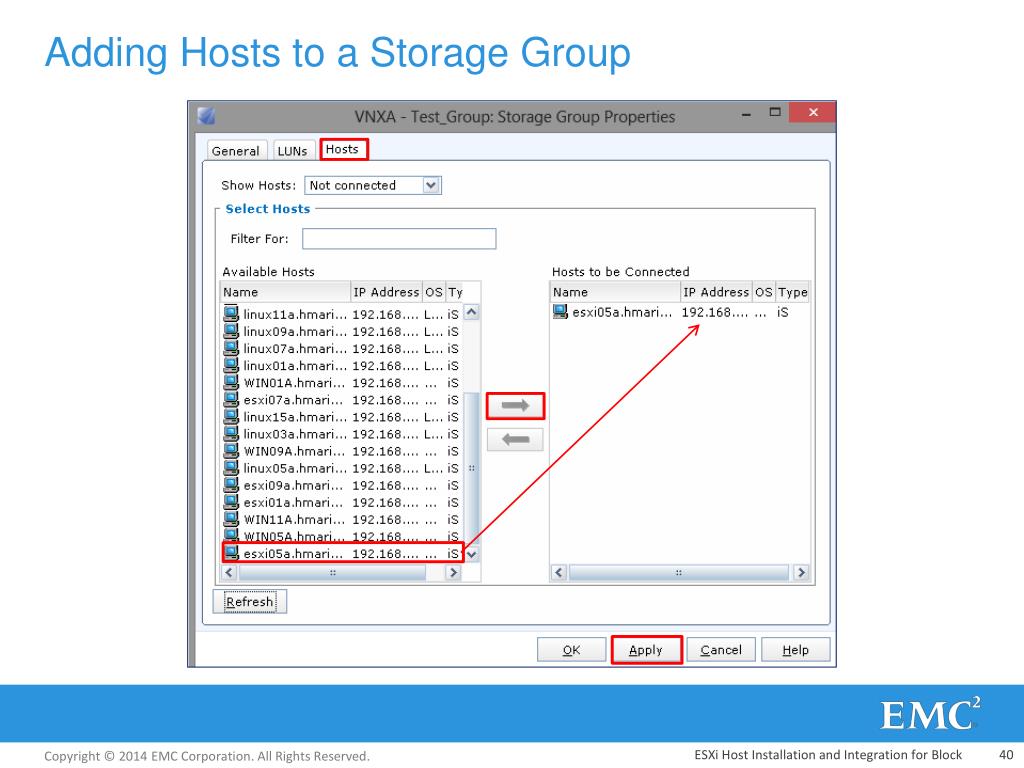The width and height of the screenshot is (1024, 768).
Task: Select the linux01a.hmari host row
Action: click(342, 365)
